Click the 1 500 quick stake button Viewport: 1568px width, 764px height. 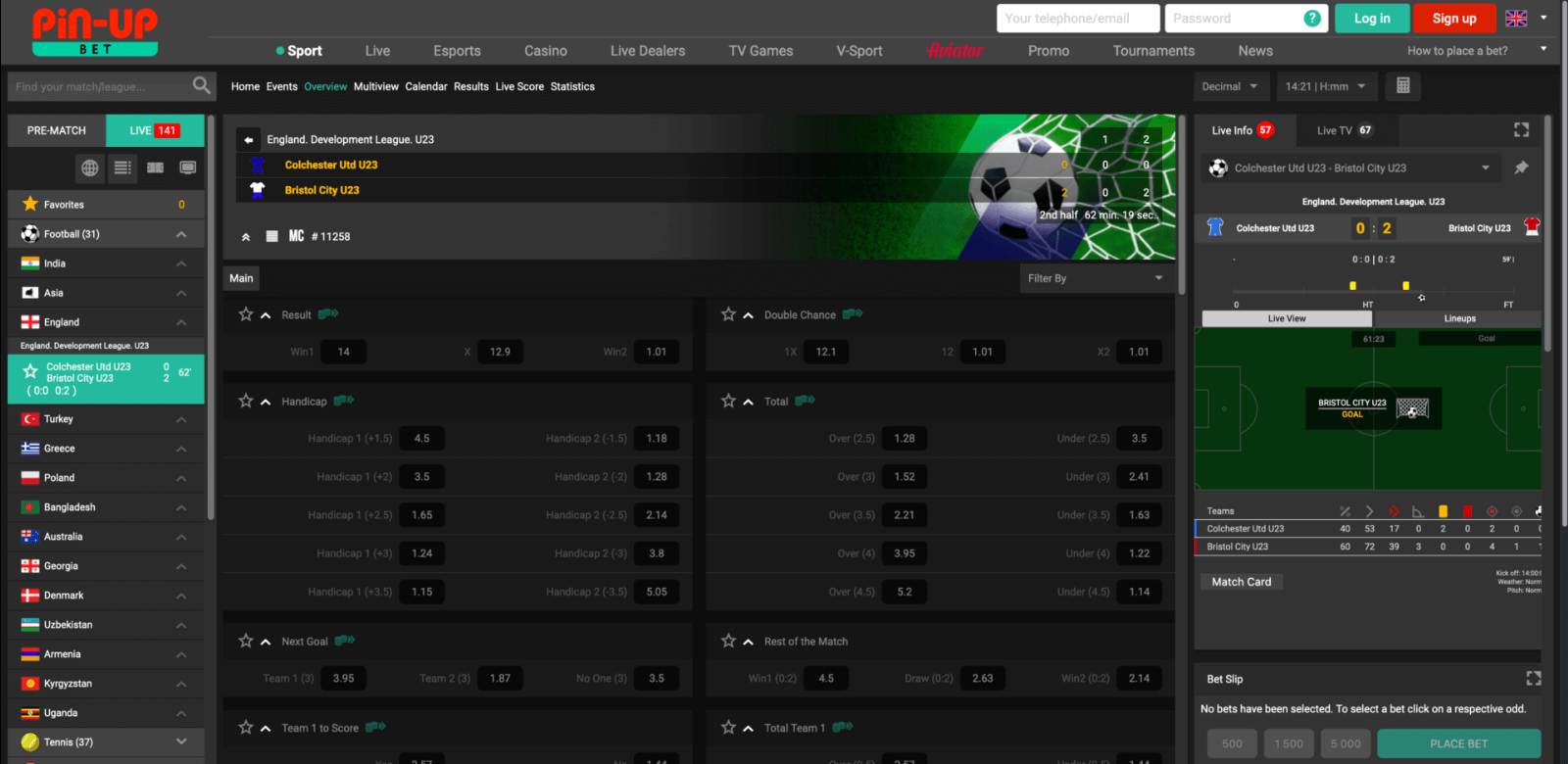click(x=1288, y=743)
